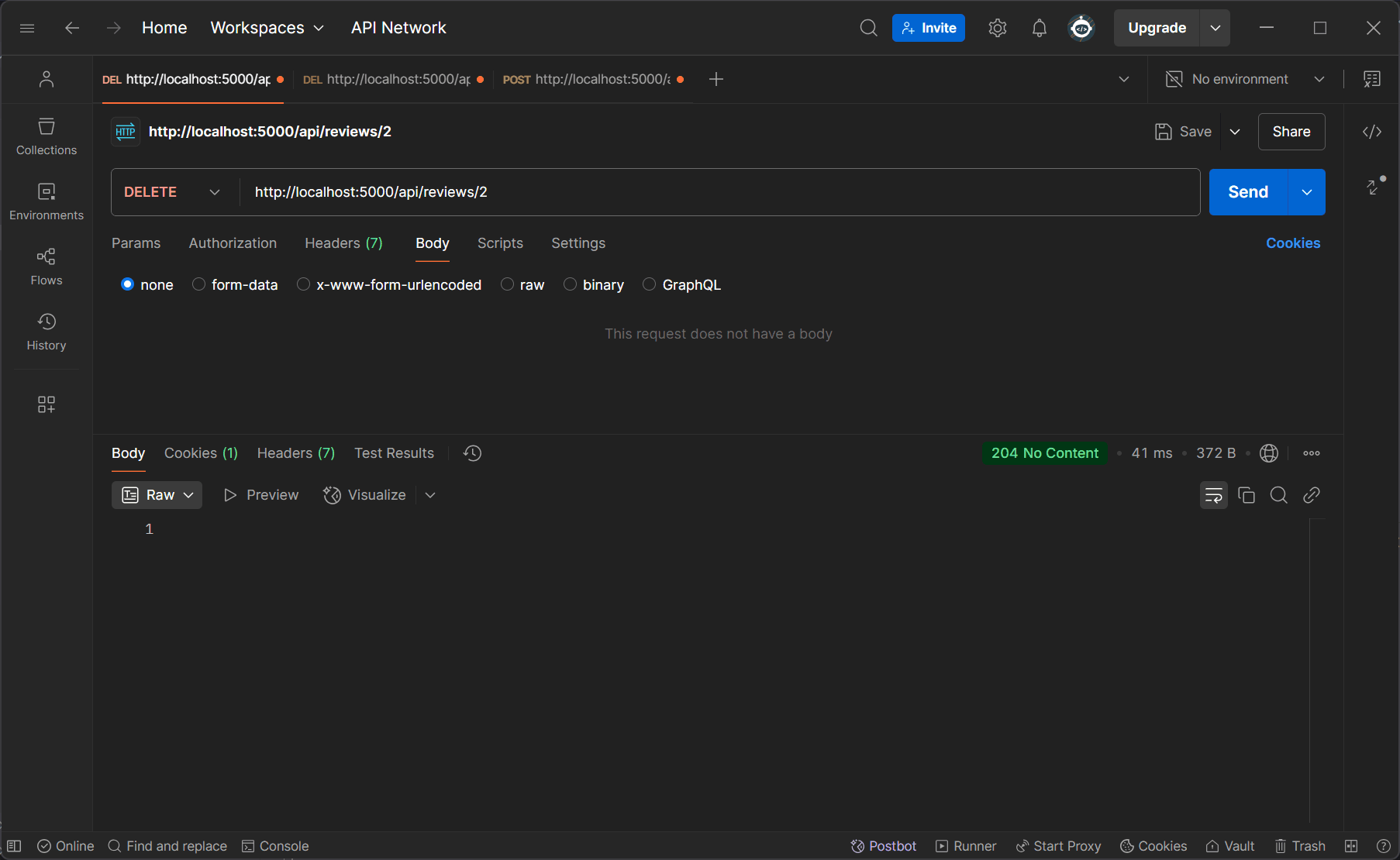Add a new request tab with plus icon
Screen dimensions: 1400x860
coord(716,79)
